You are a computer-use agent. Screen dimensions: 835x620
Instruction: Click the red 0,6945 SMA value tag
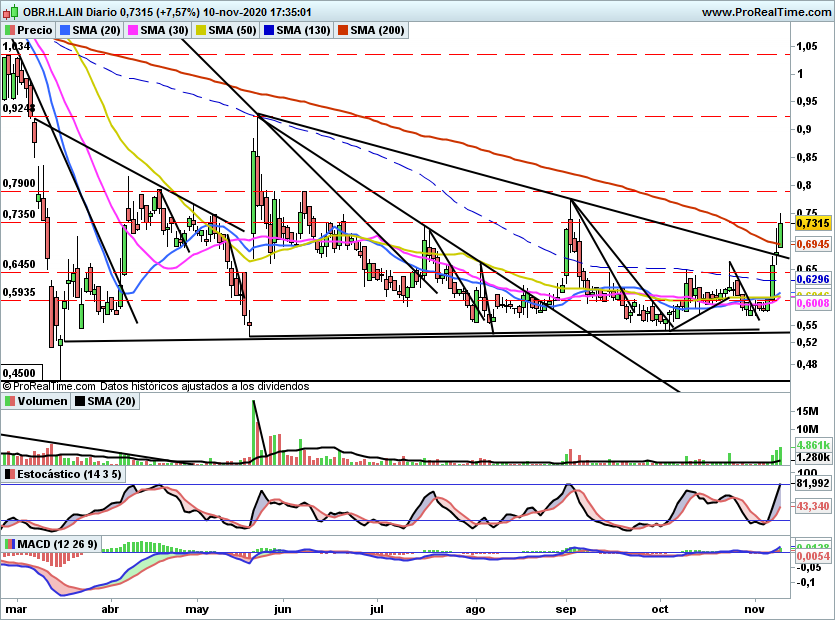tap(813, 244)
